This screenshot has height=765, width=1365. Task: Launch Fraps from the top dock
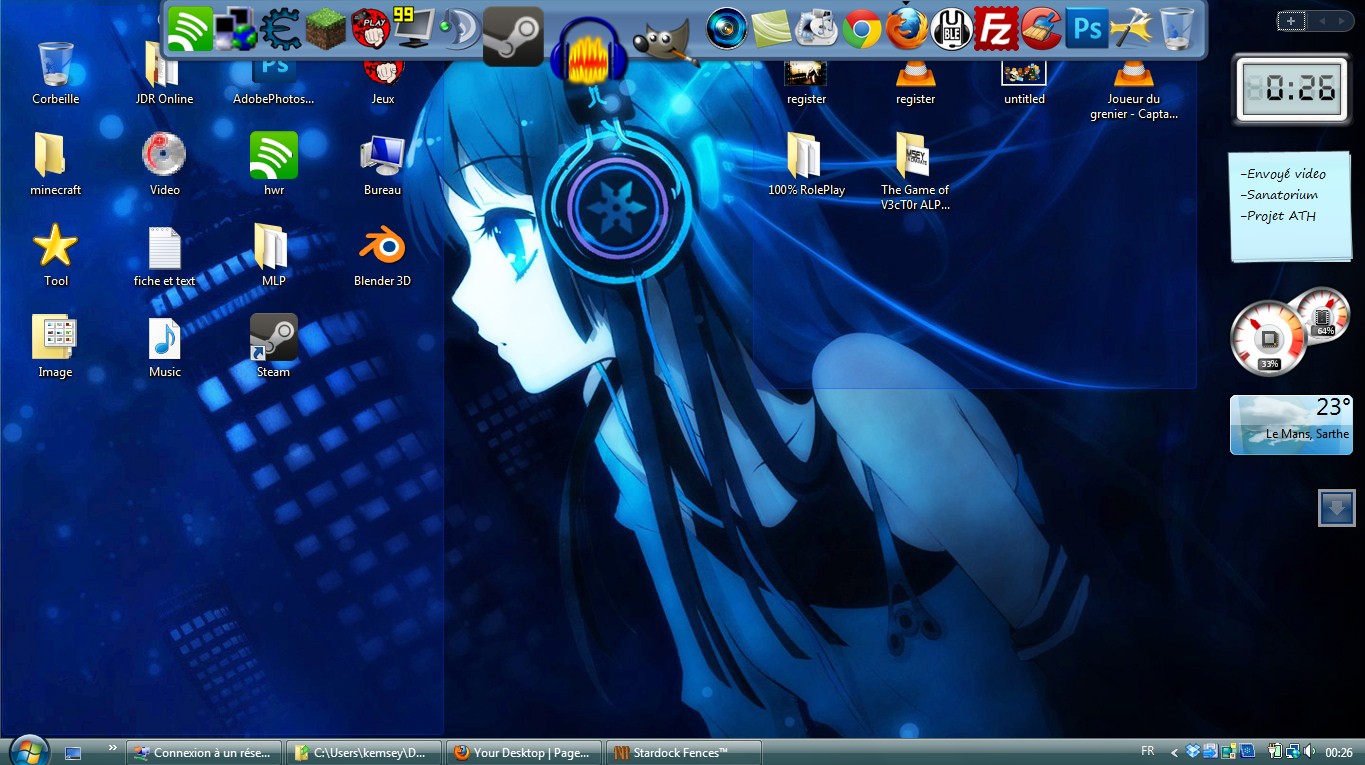point(414,29)
